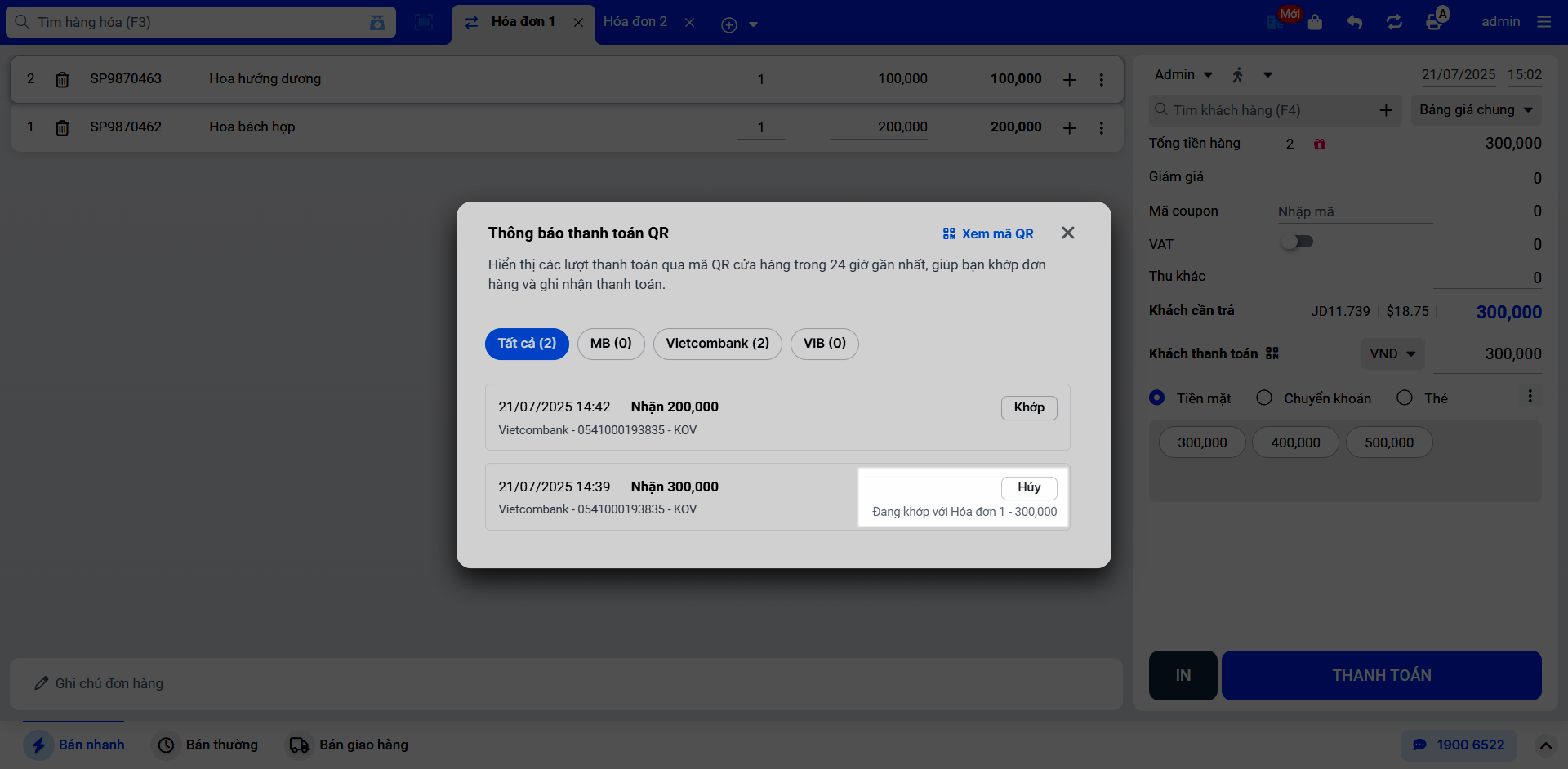Click the 1900 6522 support hotline button
This screenshot has height=769, width=1568.
[1459, 745]
